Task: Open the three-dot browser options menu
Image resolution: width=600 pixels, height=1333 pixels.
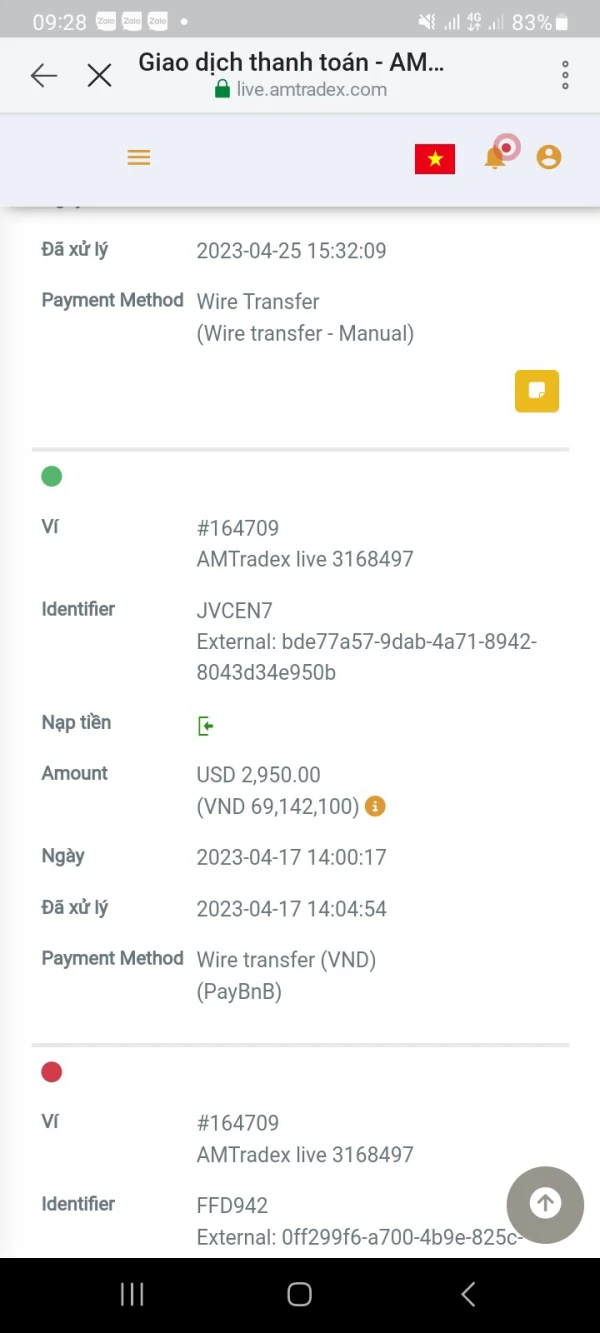Action: (x=565, y=75)
